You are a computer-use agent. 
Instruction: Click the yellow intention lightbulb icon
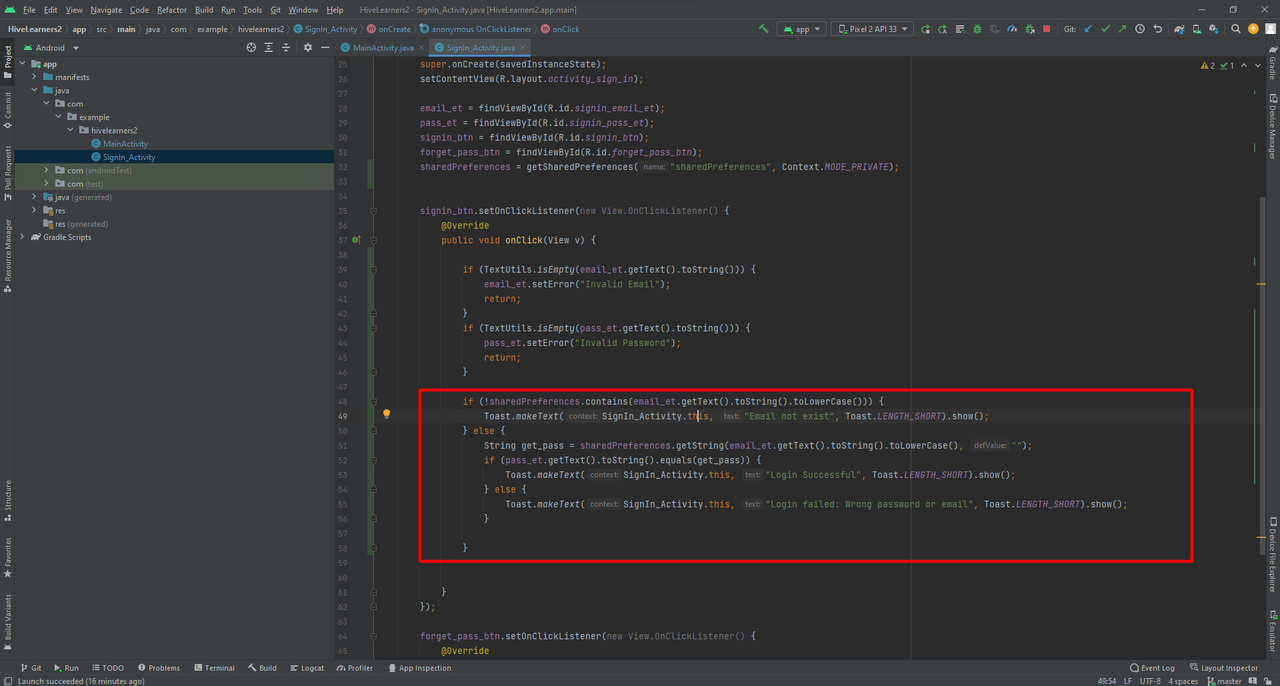pyautogui.click(x=387, y=414)
